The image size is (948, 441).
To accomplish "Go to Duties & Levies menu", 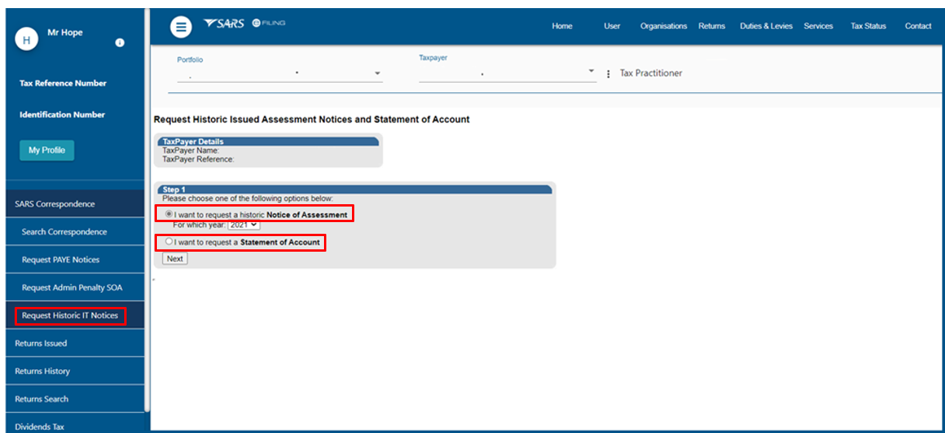I will 765,26.
